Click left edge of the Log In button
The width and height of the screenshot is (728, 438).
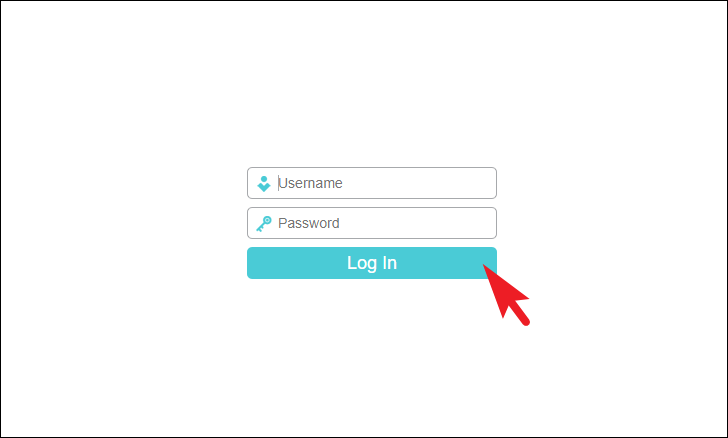click(x=253, y=263)
